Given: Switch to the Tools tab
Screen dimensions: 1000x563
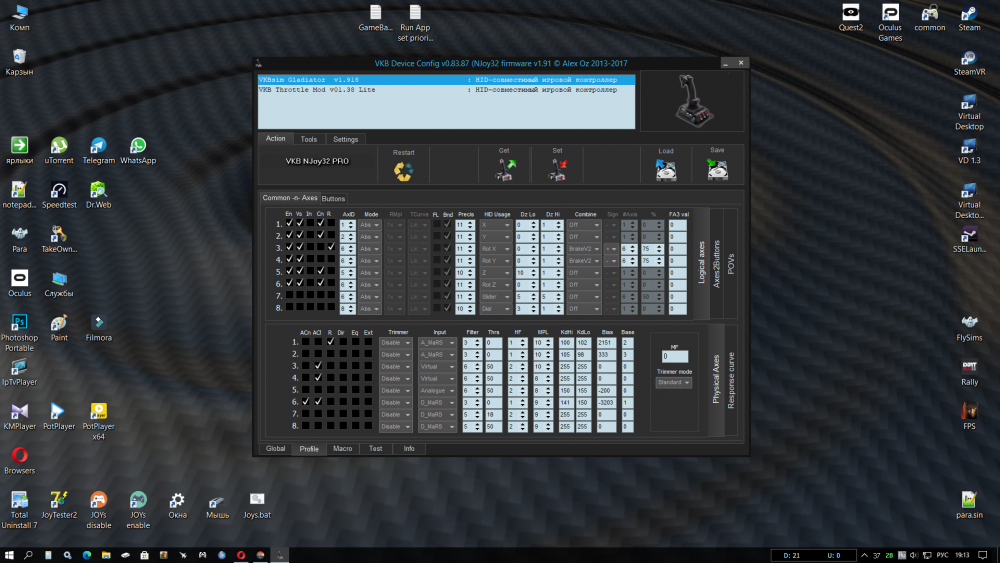Looking at the screenshot, I should 309,139.
